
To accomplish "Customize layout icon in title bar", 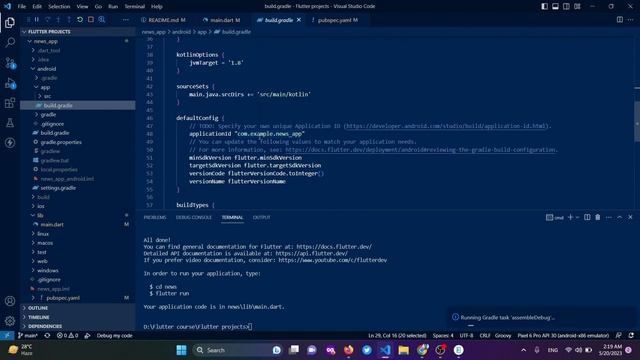I will (x=577, y=6).
